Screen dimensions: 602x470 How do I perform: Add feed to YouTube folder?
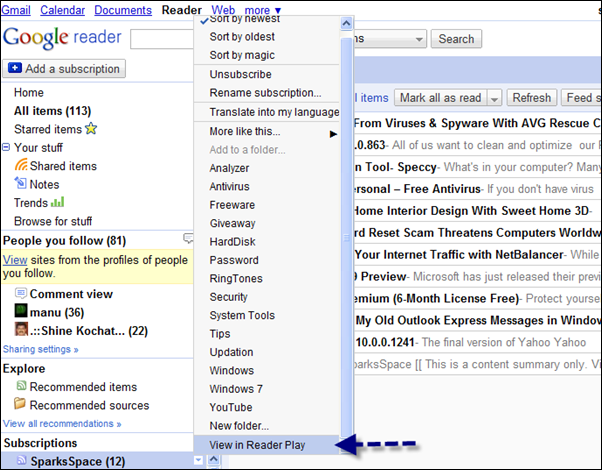[231, 408]
